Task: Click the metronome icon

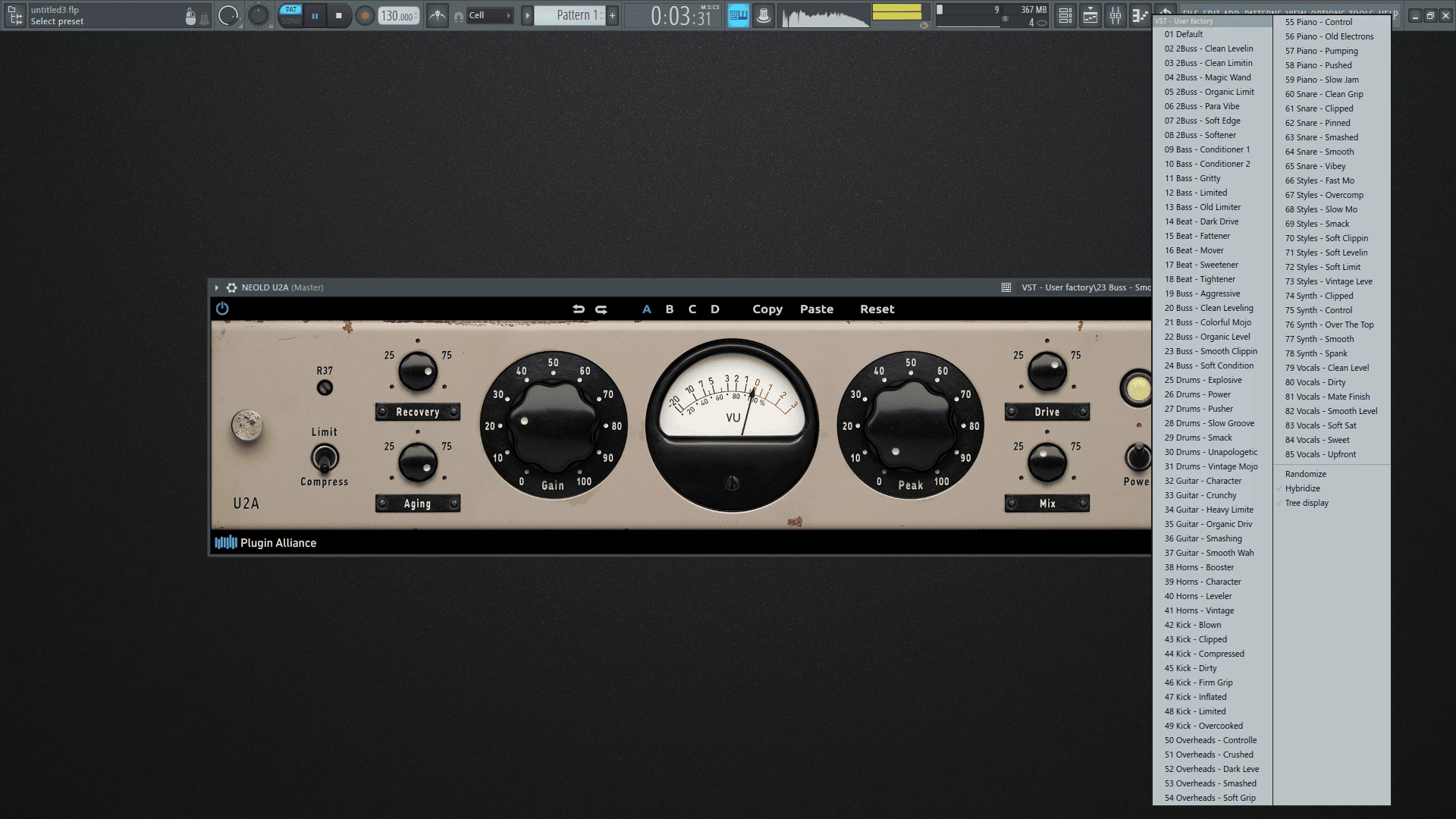Action: pos(438,15)
